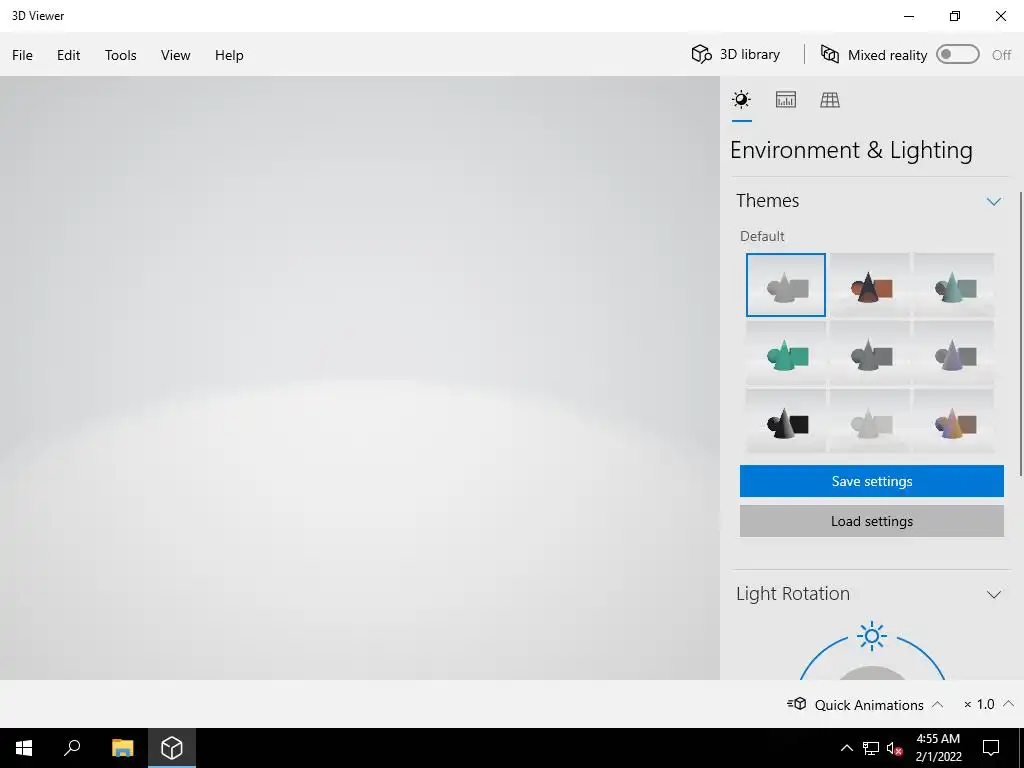Image resolution: width=1024 pixels, height=768 pixels.
Task: Click the Save settings button
Action: (871, 481)
